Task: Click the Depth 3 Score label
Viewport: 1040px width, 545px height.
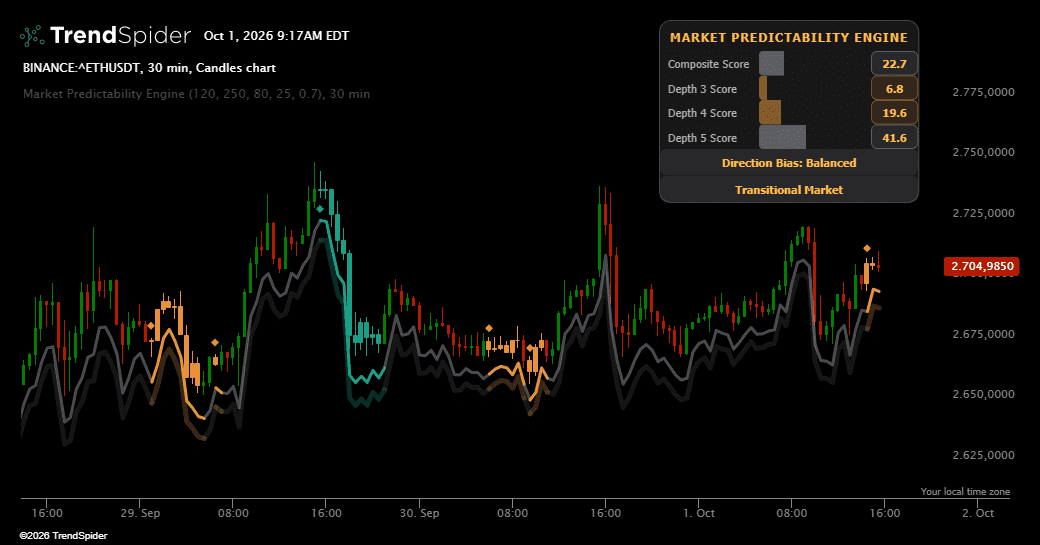Action: [x=702, y=89]
